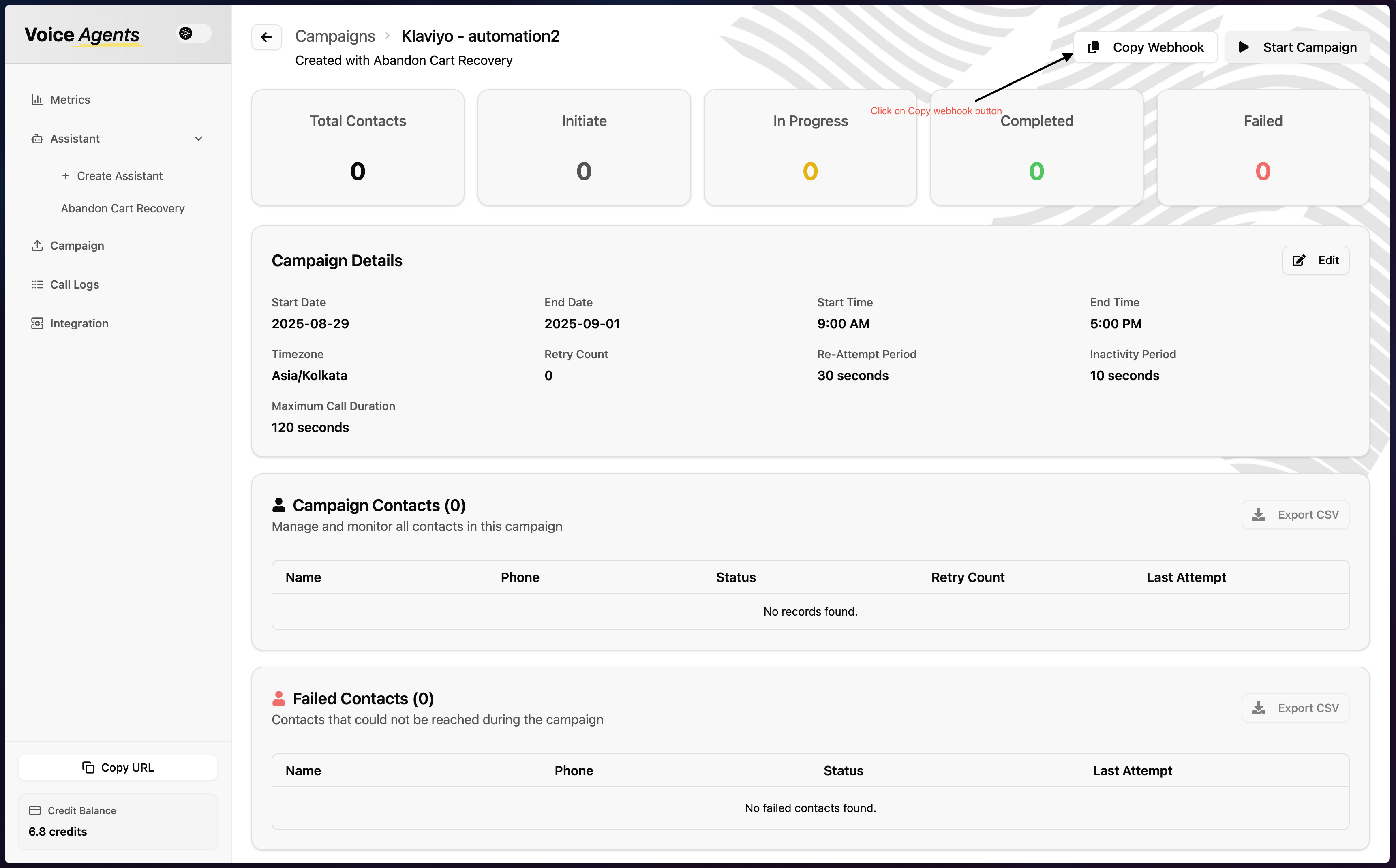1396x868 pixels.
Task: Click the Credit Balance card icon
Action: tap(35, 810)
